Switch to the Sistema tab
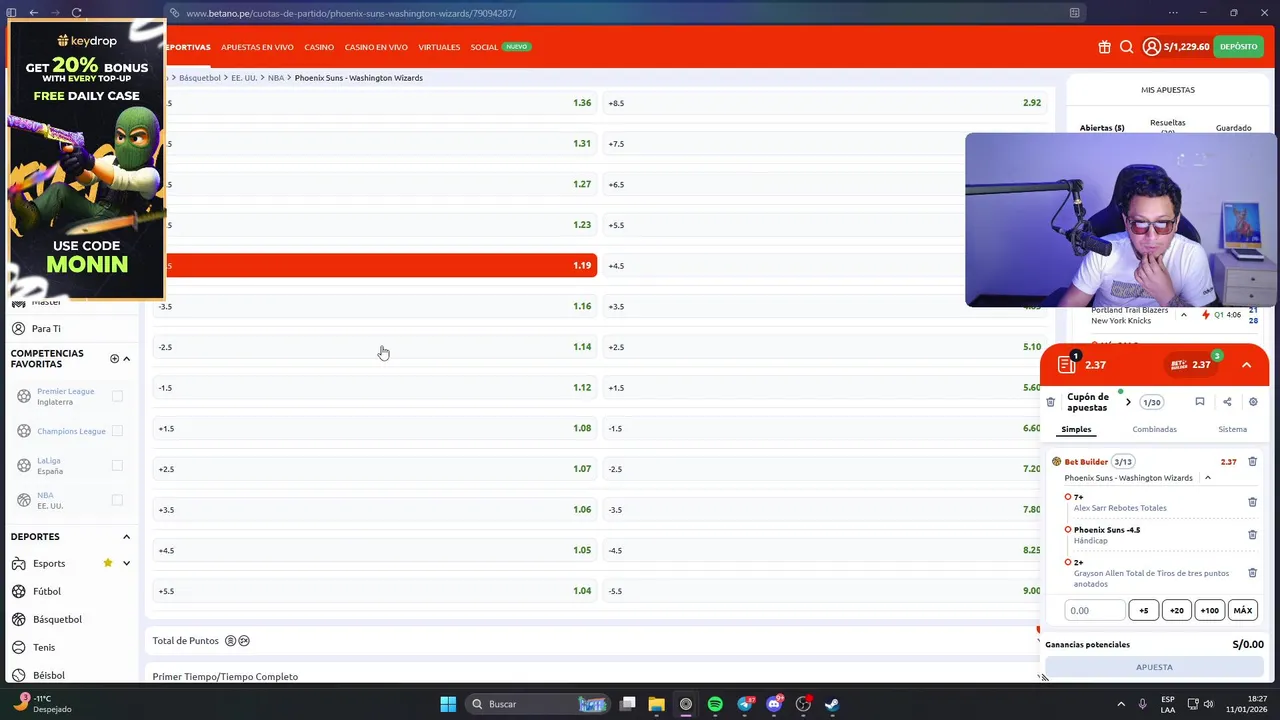The height and width of the screenshot is (720, 1280). pyautogui.click(x=1232, y=429)
